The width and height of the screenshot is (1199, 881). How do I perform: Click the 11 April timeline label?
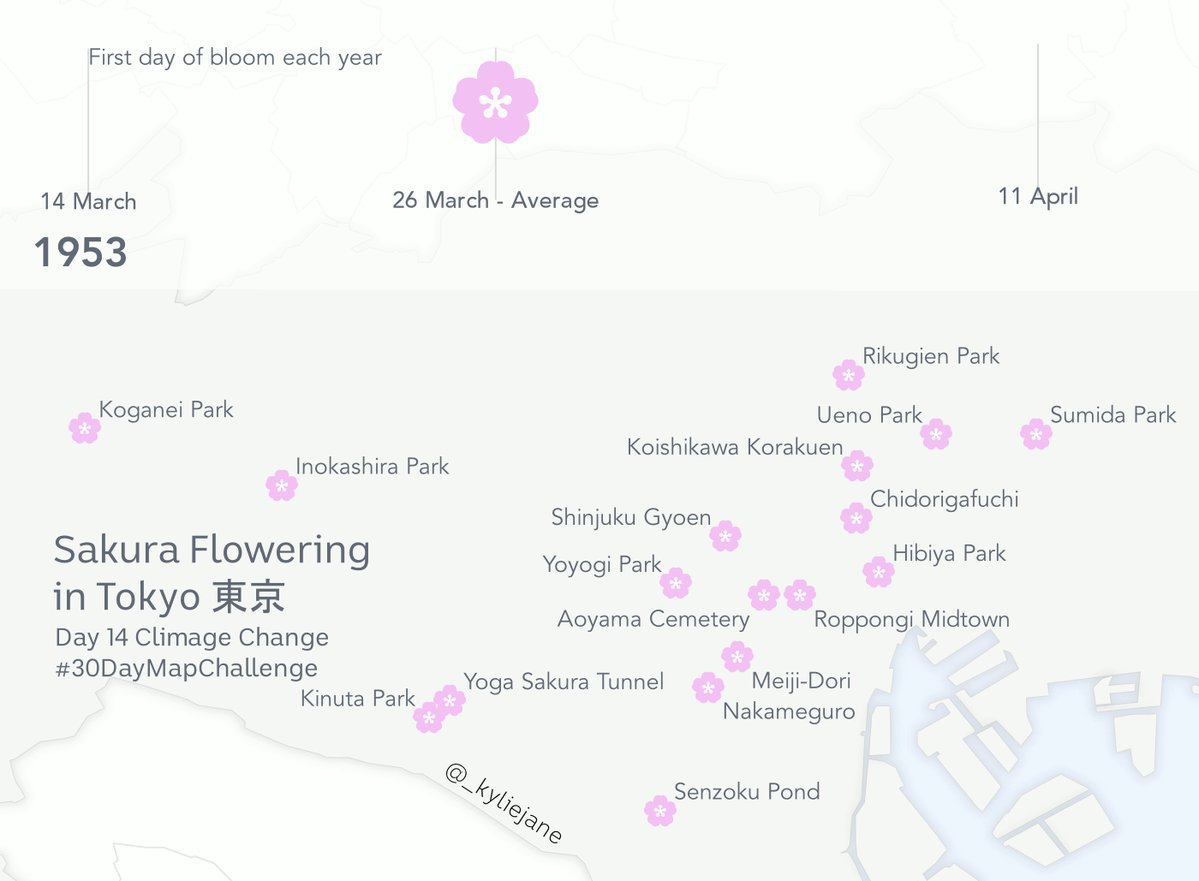pyautogui.click(x=1038, y=196)
